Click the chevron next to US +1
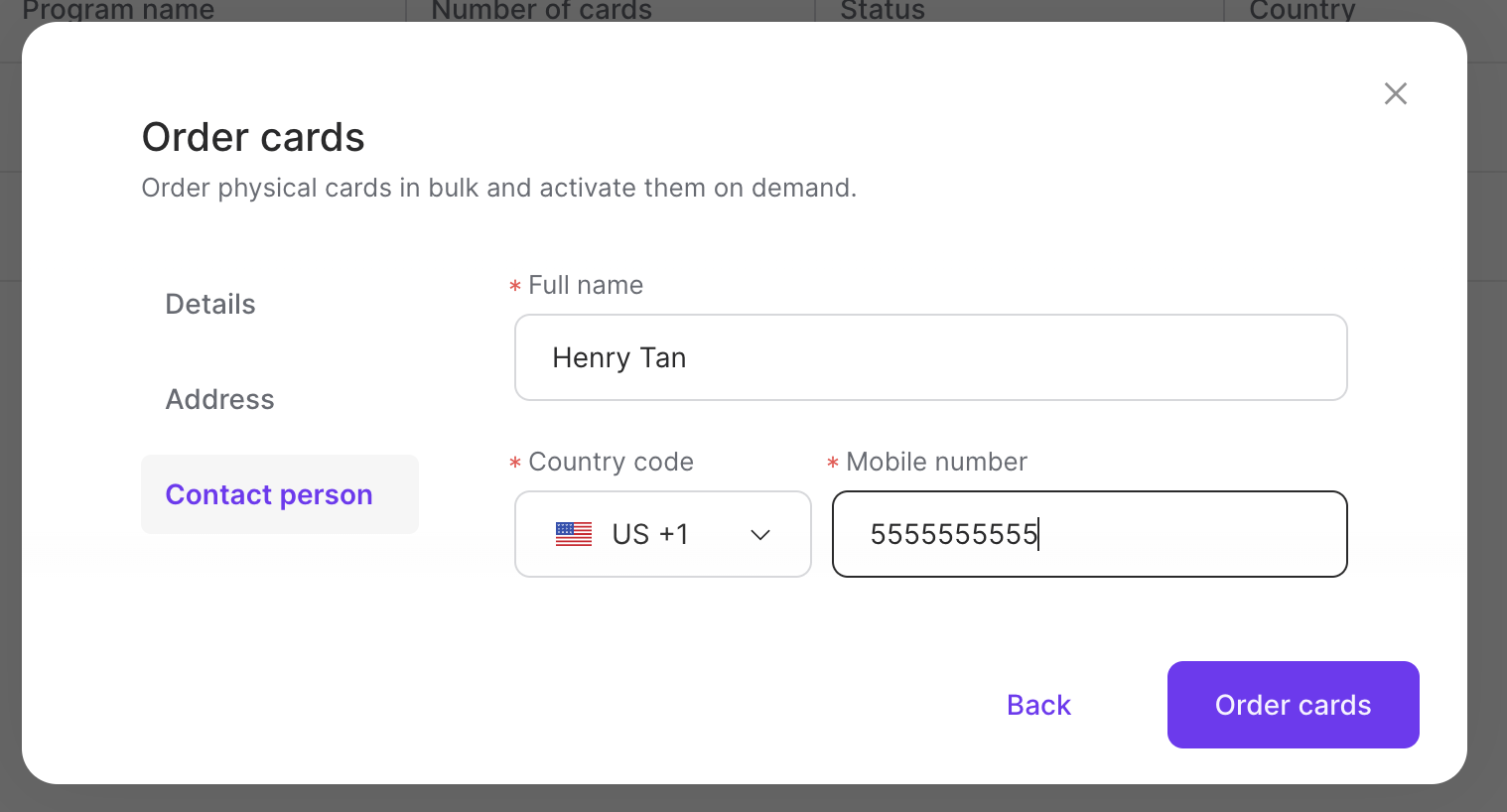 [760, 534]
